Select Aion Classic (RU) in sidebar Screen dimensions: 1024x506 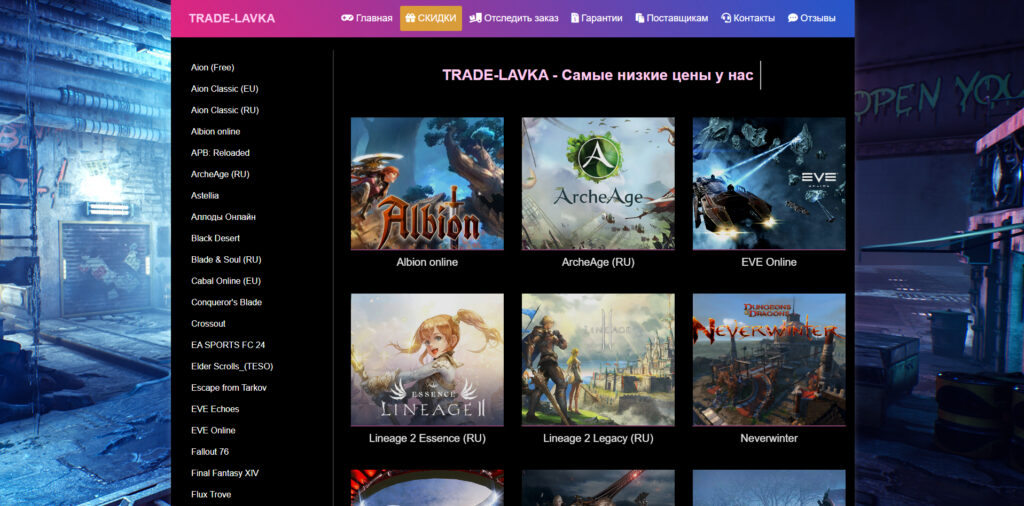[x=225, y=110]
